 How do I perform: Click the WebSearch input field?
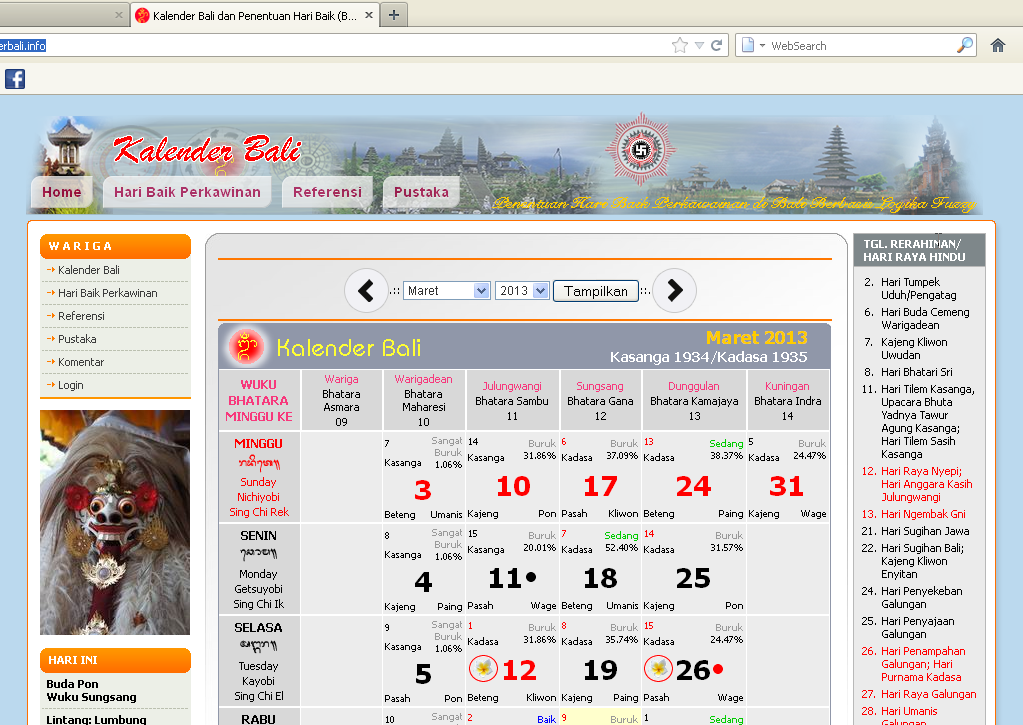click(861, 46)
